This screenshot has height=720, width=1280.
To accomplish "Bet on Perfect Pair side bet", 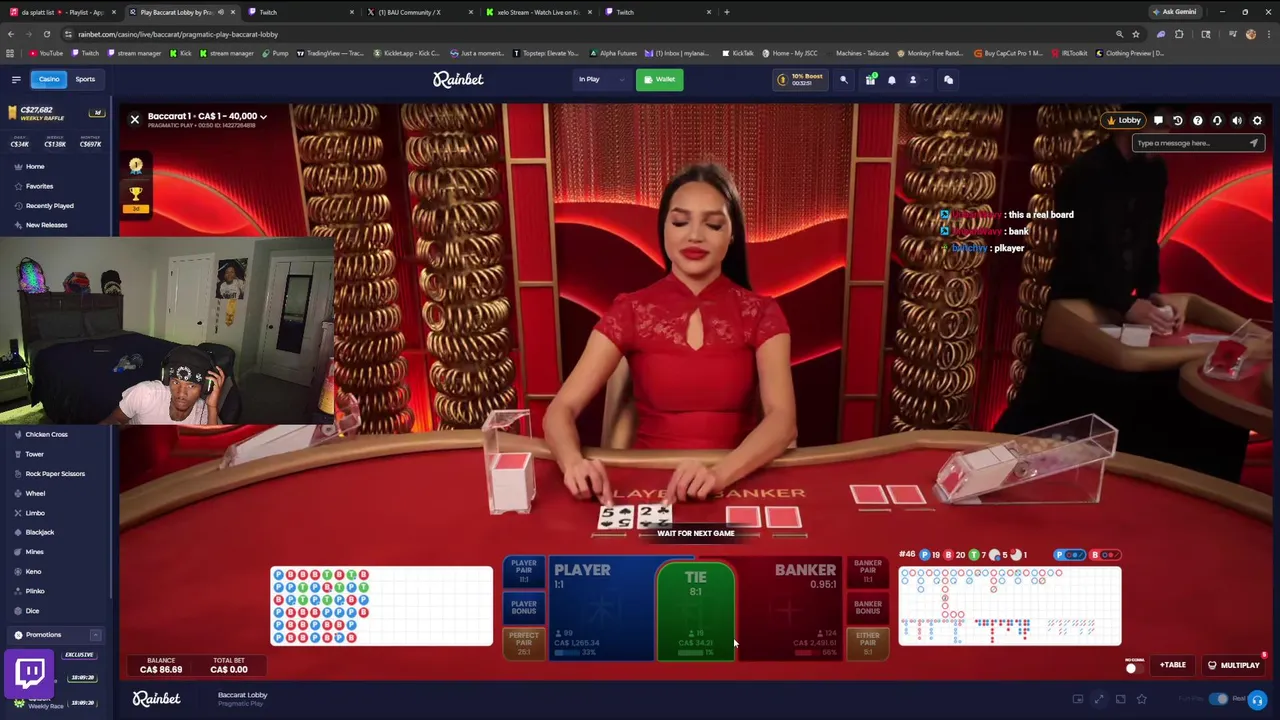I will 523,643.
